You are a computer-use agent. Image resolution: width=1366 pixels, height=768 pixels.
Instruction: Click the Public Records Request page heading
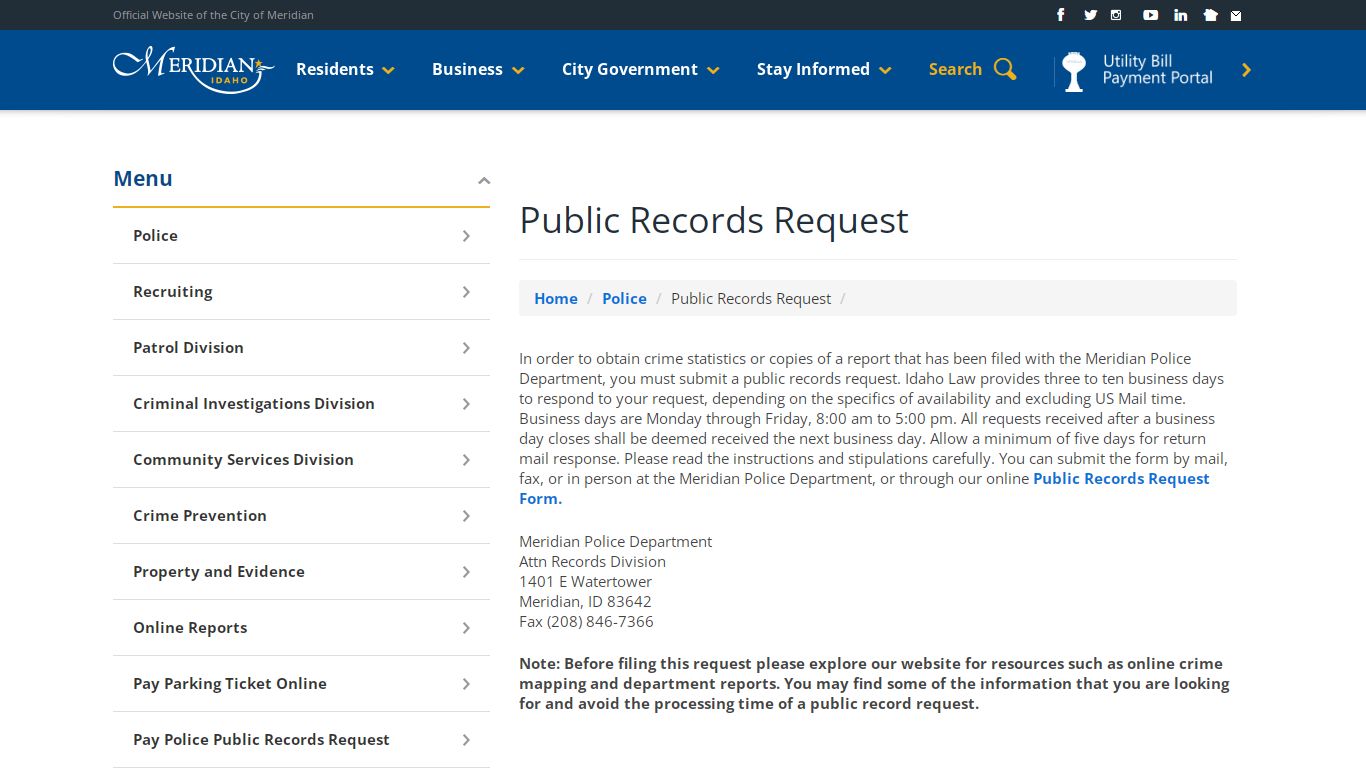[714, 220]
